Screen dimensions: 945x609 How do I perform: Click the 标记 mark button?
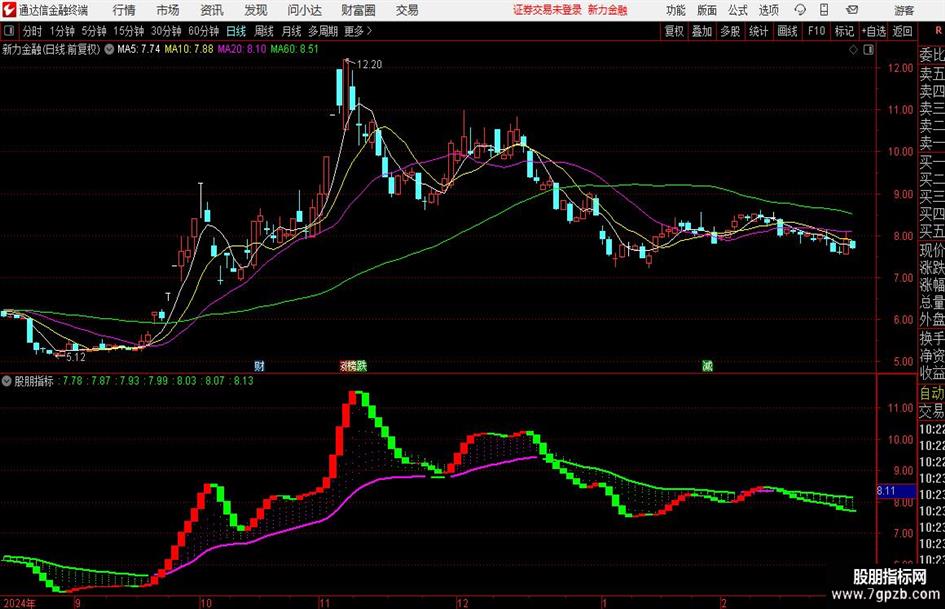(x=844, y=31)
